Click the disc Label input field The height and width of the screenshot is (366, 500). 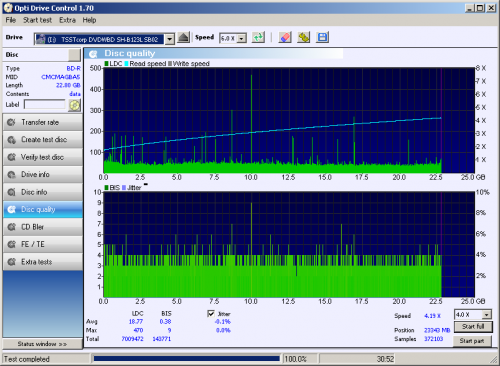[x=45, y=105]
